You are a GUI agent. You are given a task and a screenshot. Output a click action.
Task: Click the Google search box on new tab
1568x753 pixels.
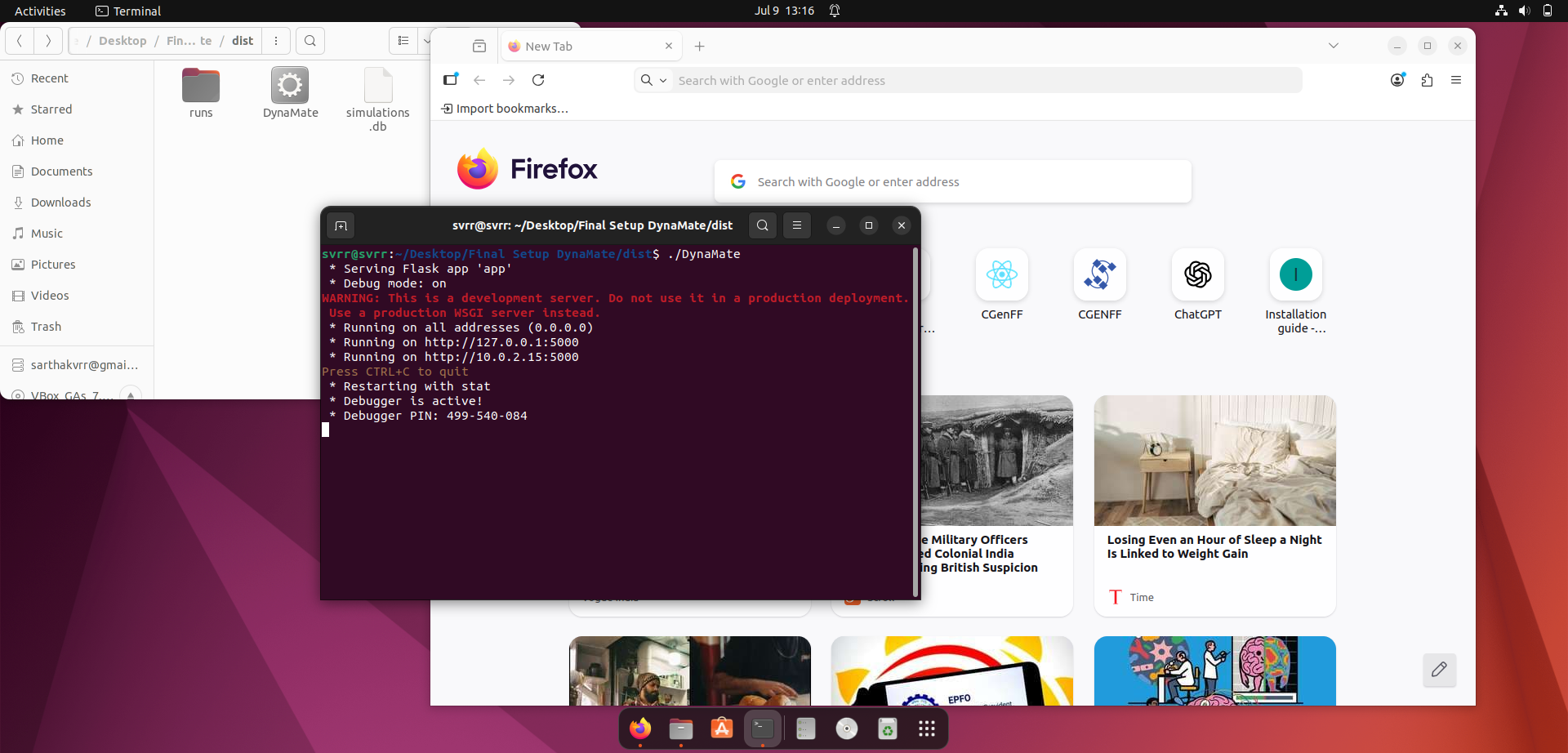pos(953,181)
